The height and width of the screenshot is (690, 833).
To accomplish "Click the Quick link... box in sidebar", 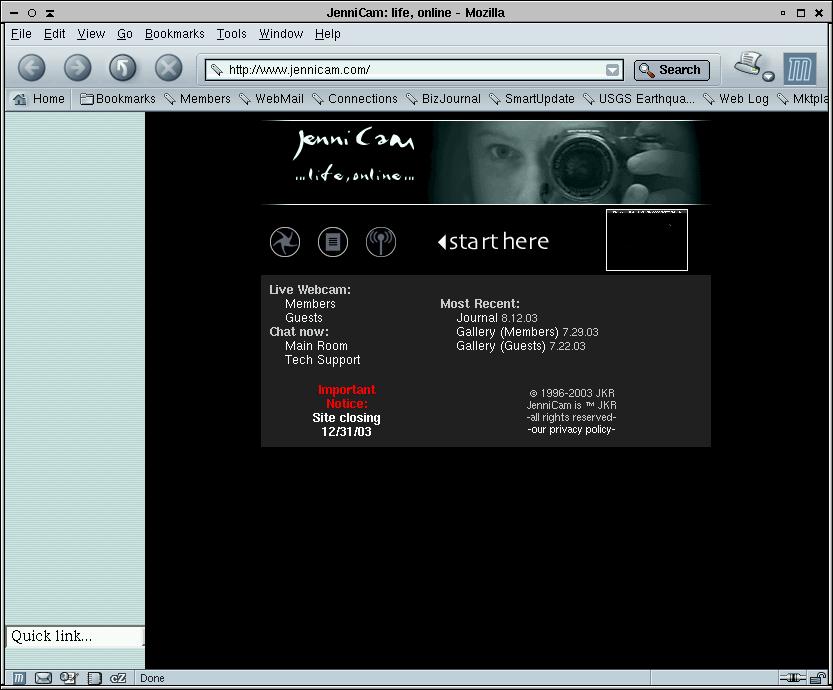I will [x=75, y=636].
